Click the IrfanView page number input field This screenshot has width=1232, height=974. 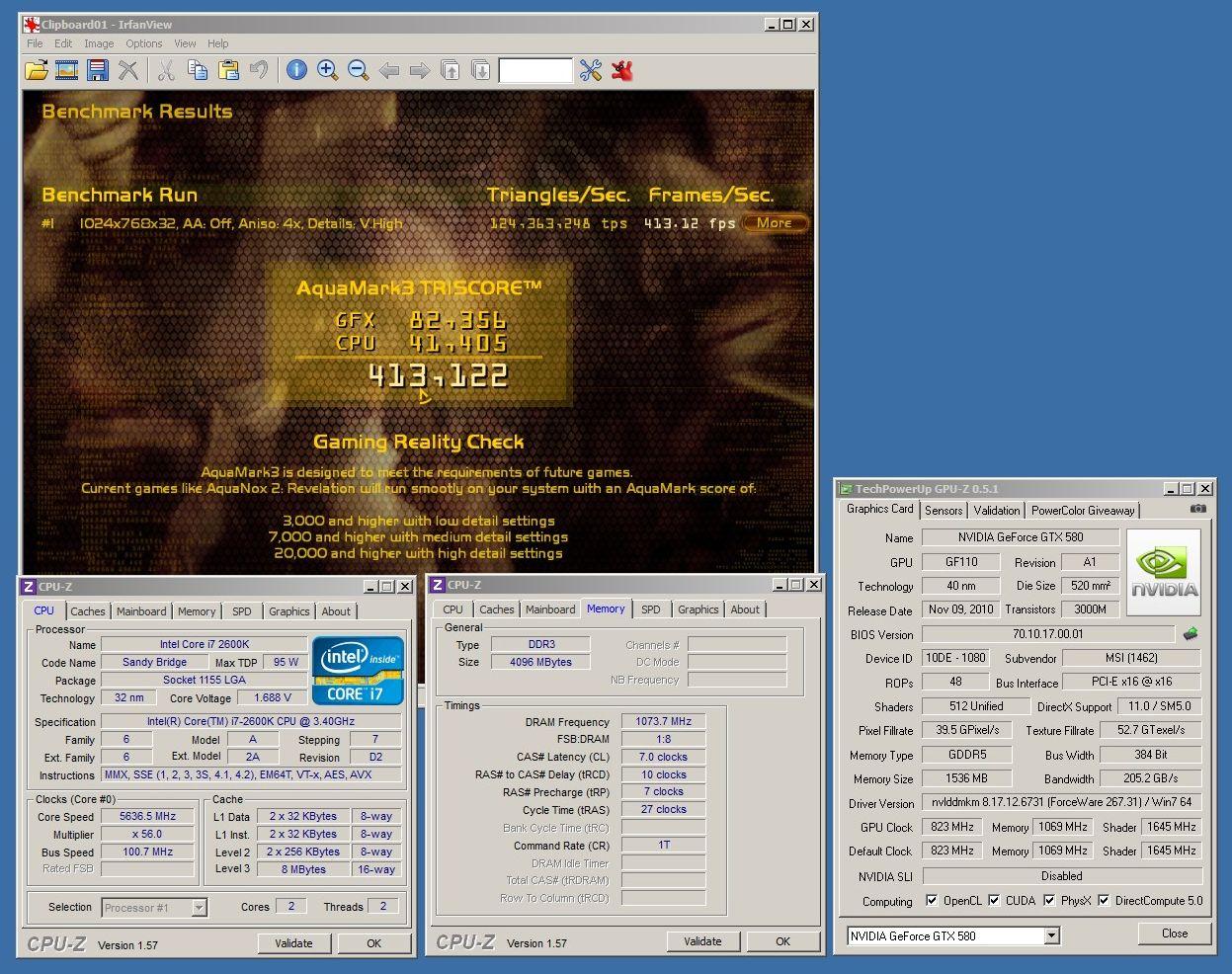click(535, 70)
